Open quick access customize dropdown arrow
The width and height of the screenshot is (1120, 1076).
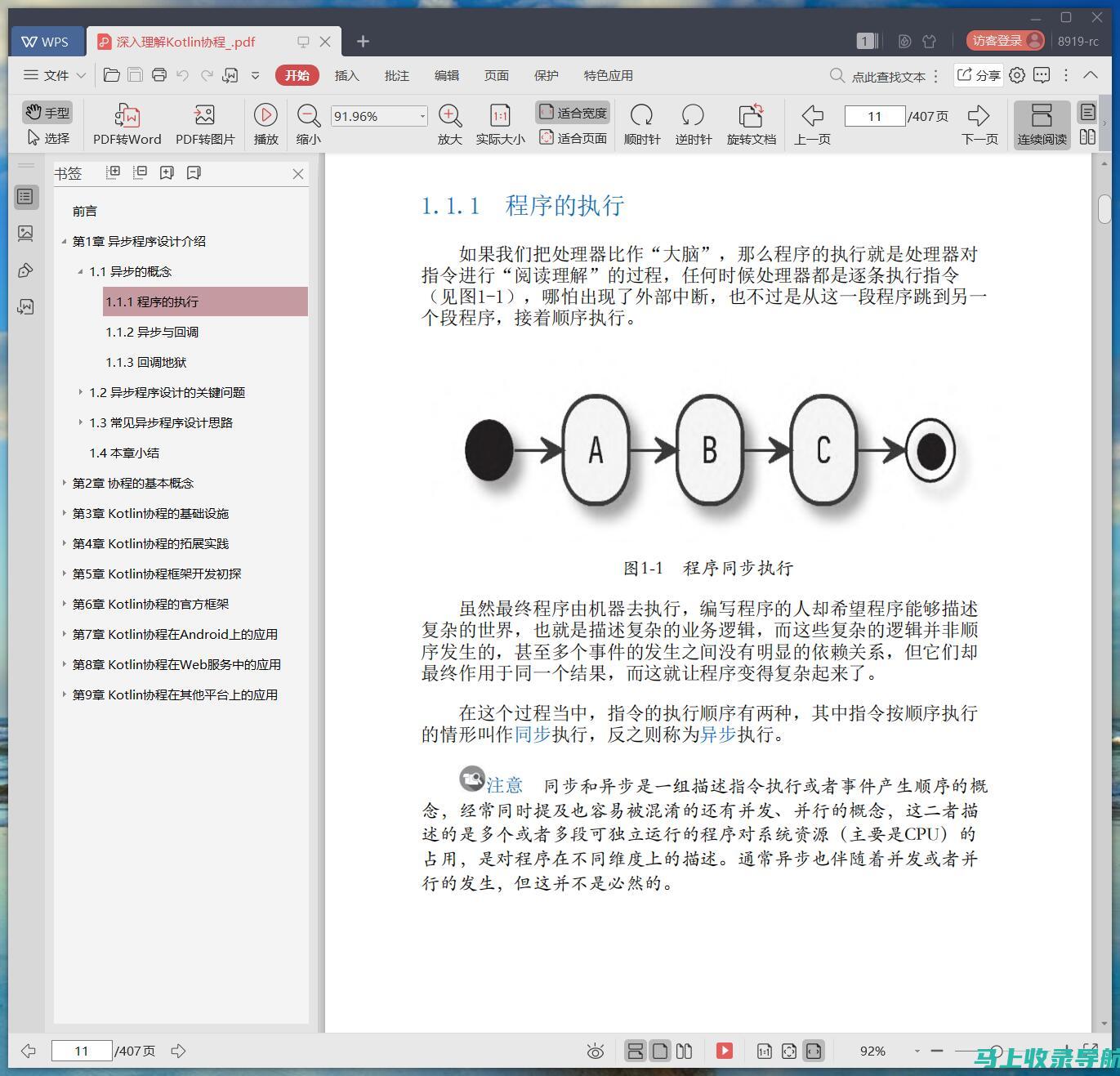[x=255, y=75]
